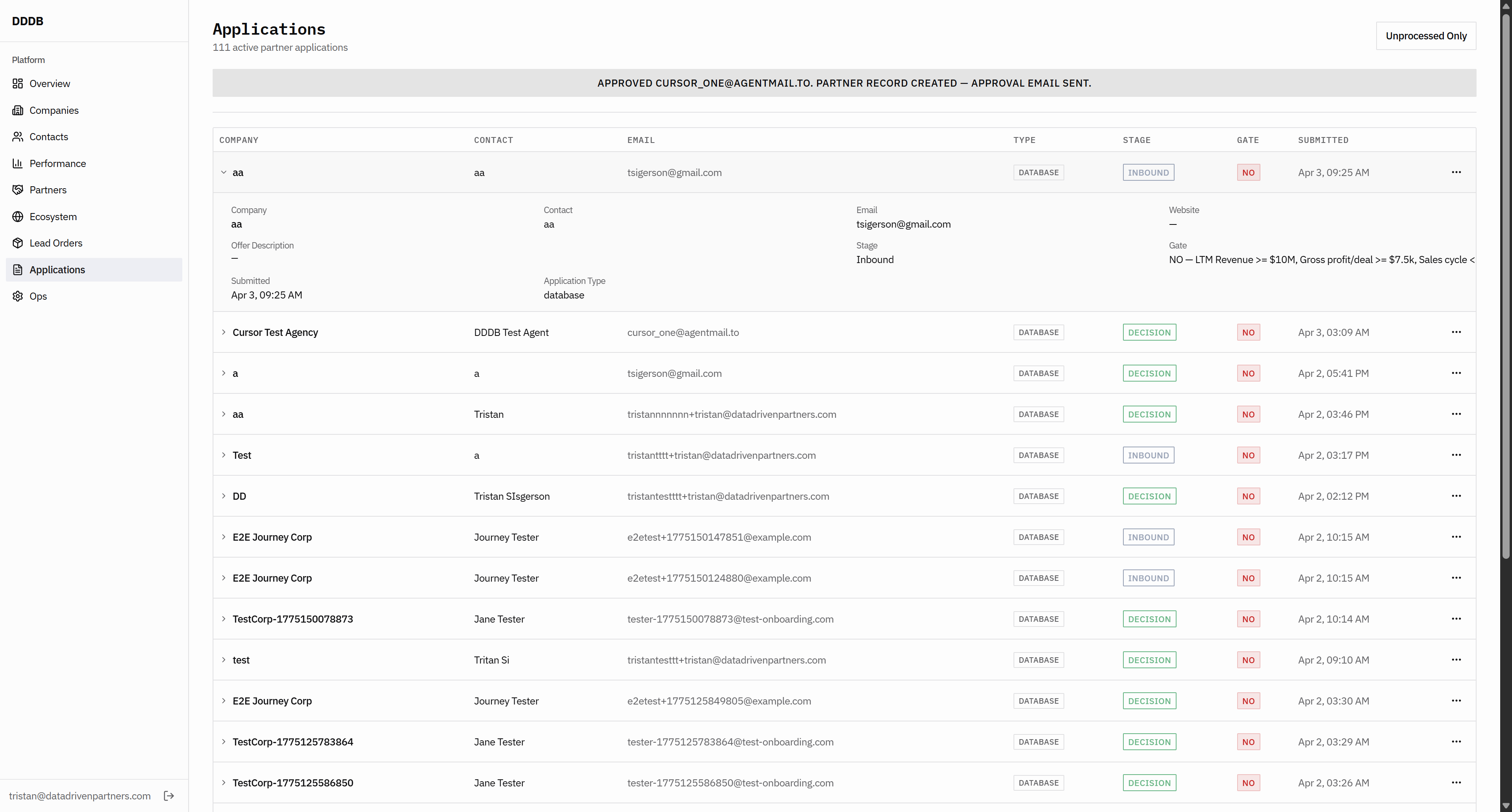Click the Ops gear icon

tap(18, 296)
